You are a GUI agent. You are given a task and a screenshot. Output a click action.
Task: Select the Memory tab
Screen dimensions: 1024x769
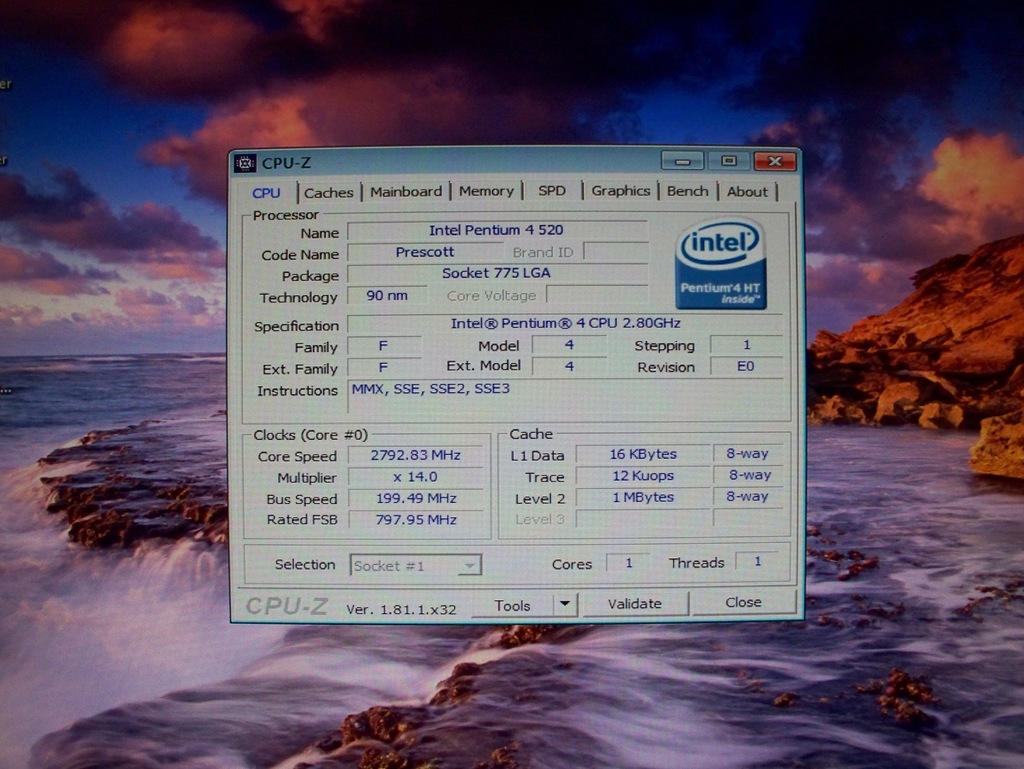tap(487, 191)
